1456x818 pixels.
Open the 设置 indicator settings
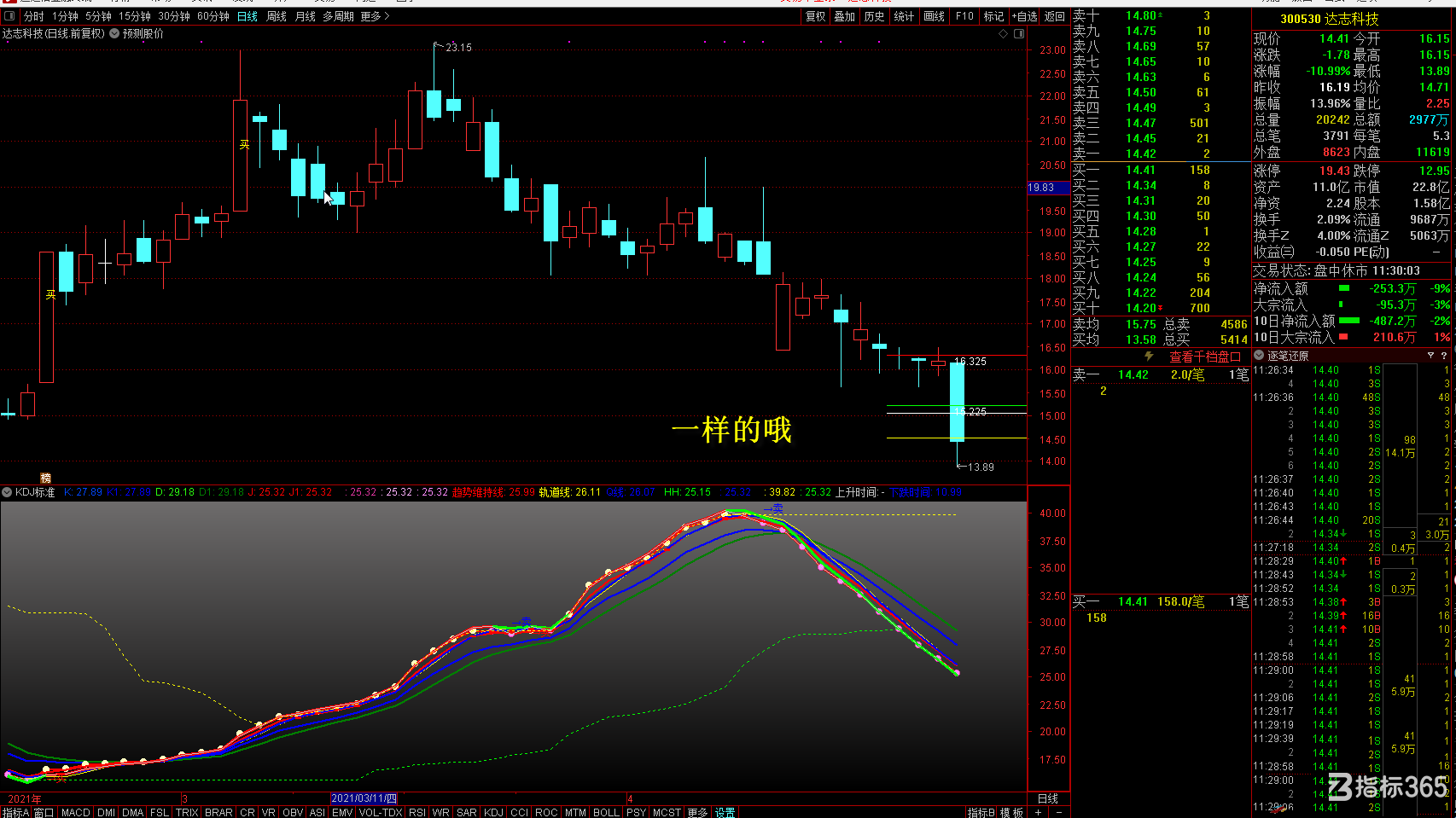pyautogui.click(x=725, y=812)
